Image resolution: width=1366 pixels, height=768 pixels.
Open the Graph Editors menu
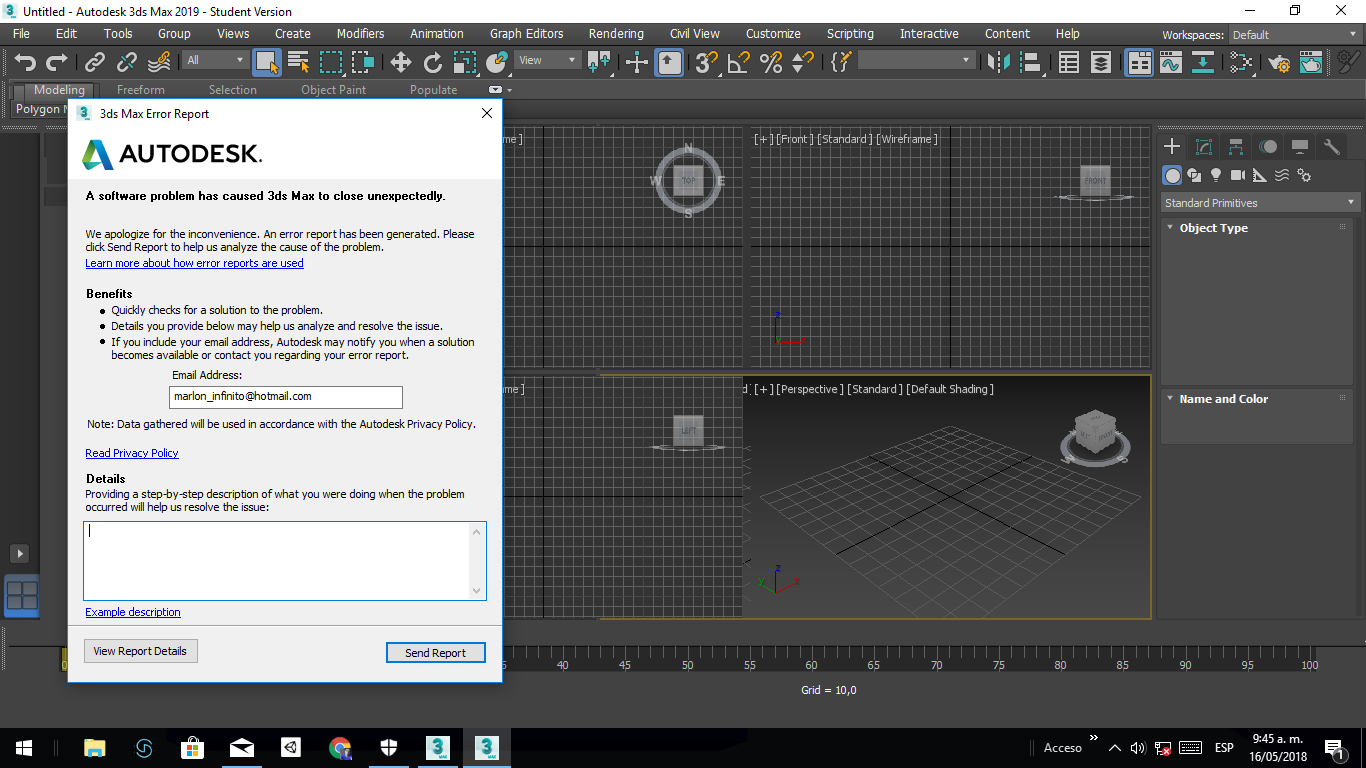tap(526, 34)
